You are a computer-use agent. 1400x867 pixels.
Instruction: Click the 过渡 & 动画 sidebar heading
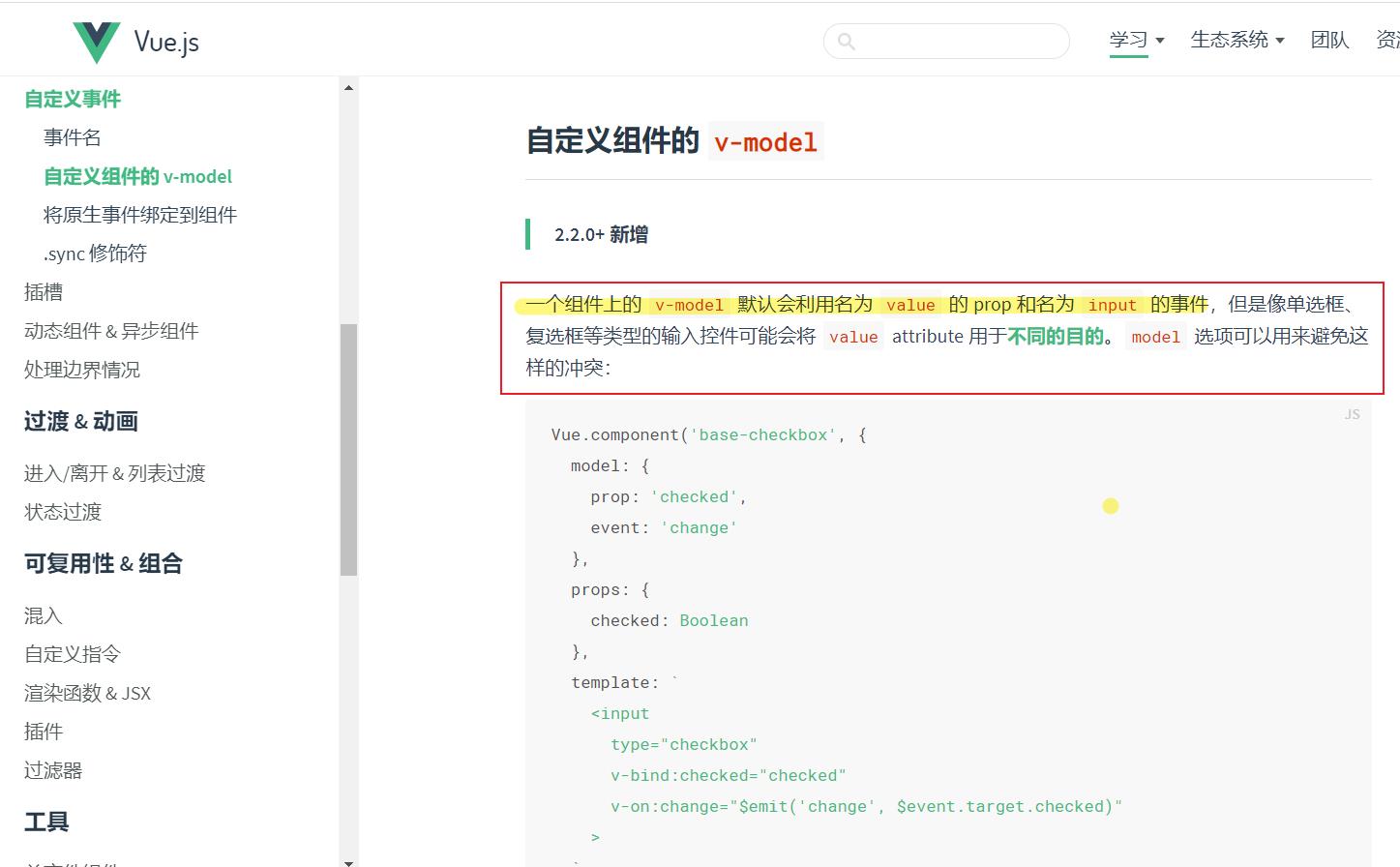[81, 421]
